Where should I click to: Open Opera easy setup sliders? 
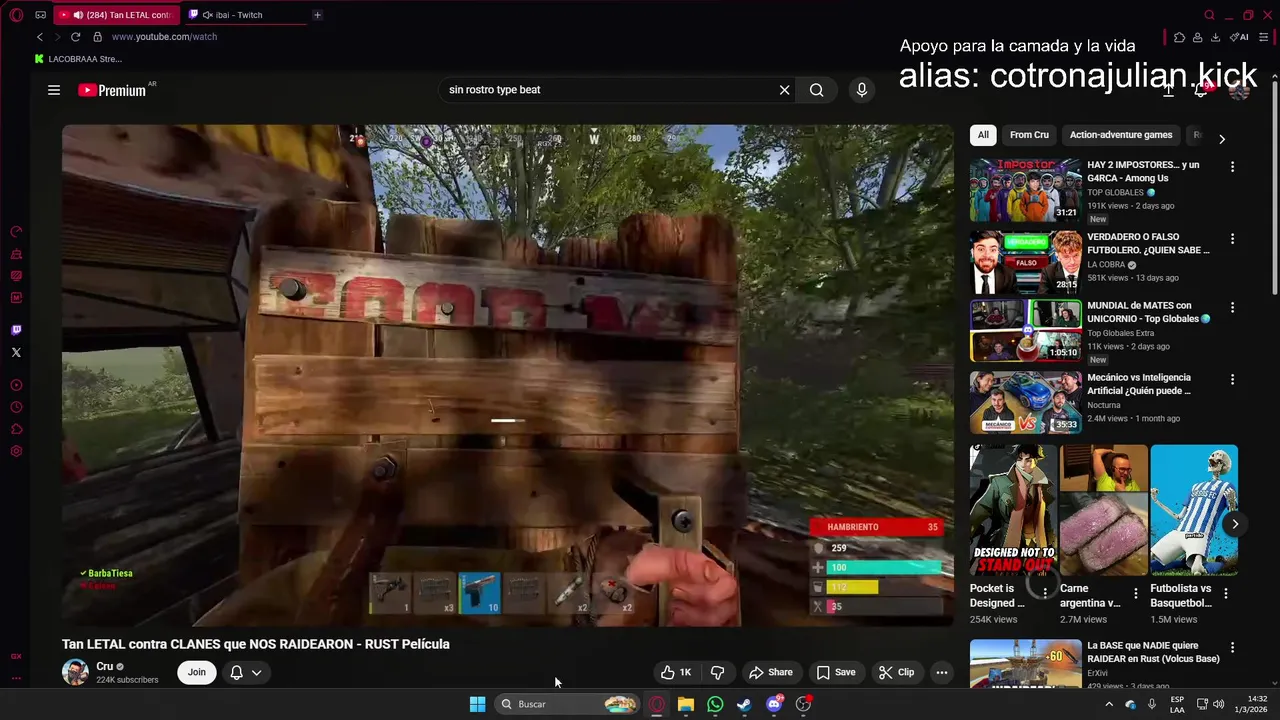[1263, 37]
